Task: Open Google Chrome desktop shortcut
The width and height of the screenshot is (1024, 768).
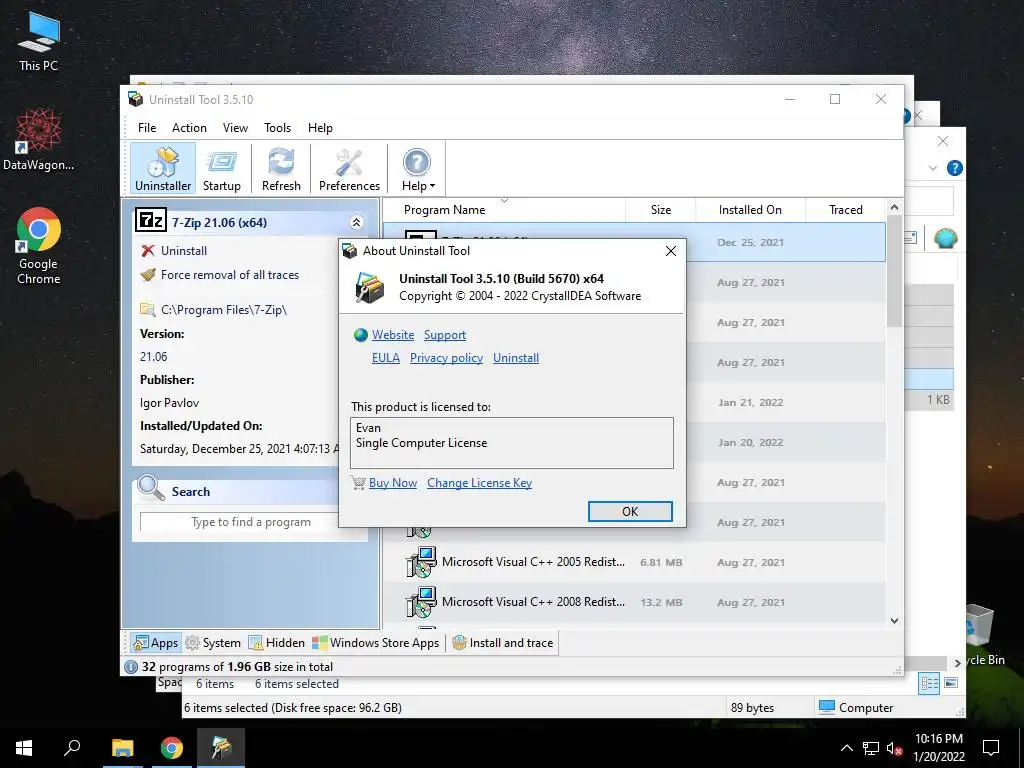Action: point(39,246)
